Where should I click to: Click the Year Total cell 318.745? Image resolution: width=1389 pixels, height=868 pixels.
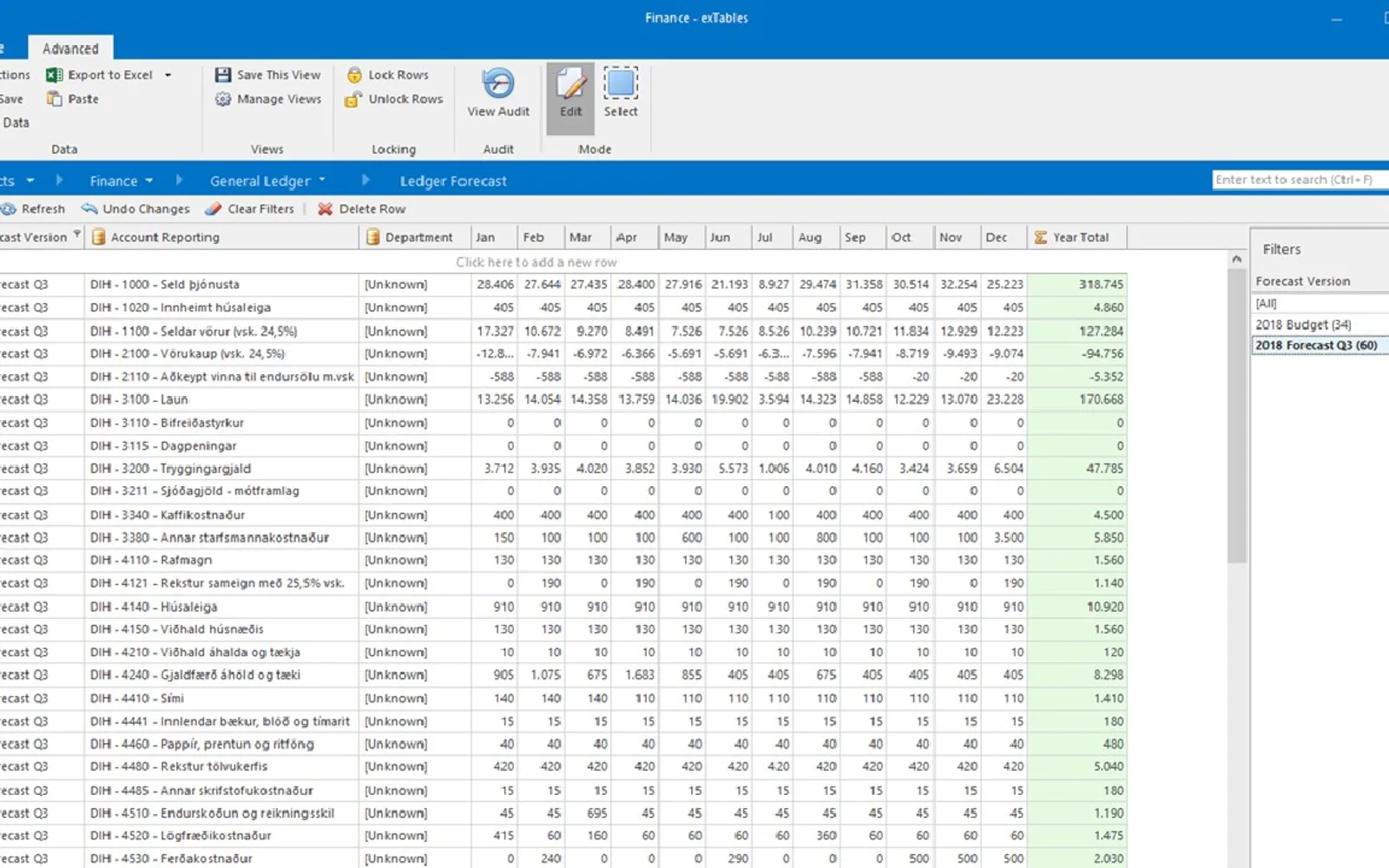point(1077,285)
